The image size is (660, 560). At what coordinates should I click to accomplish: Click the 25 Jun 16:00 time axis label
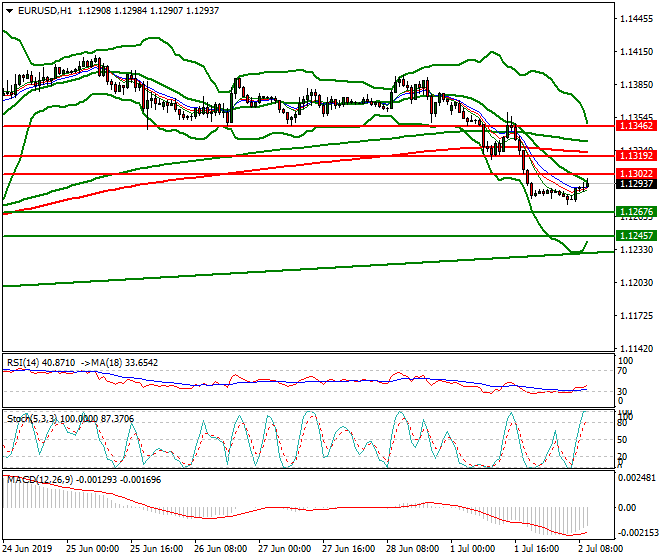click(x=157, y=549)
